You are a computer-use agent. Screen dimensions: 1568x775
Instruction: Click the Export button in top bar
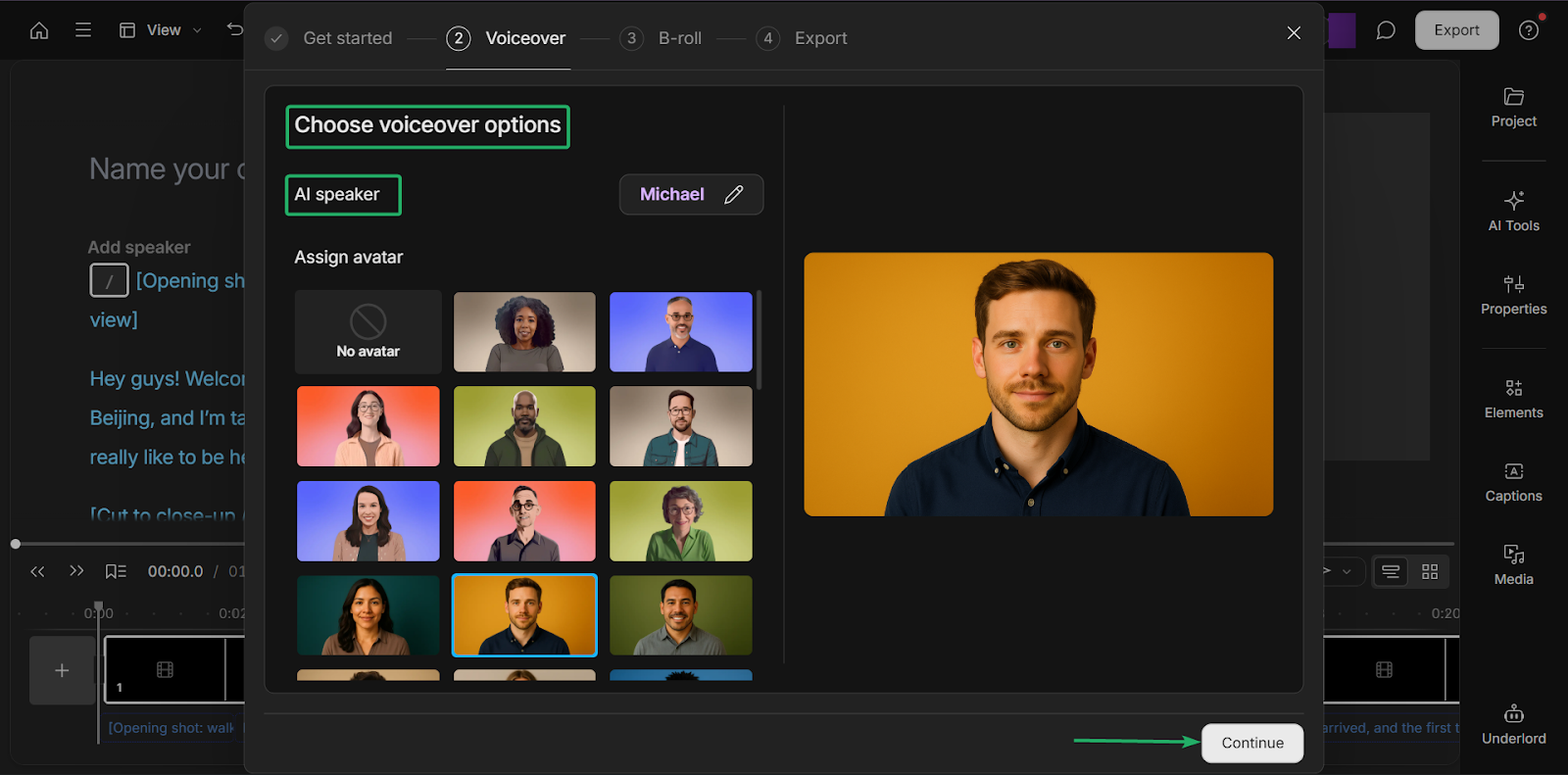(1456, 30)
